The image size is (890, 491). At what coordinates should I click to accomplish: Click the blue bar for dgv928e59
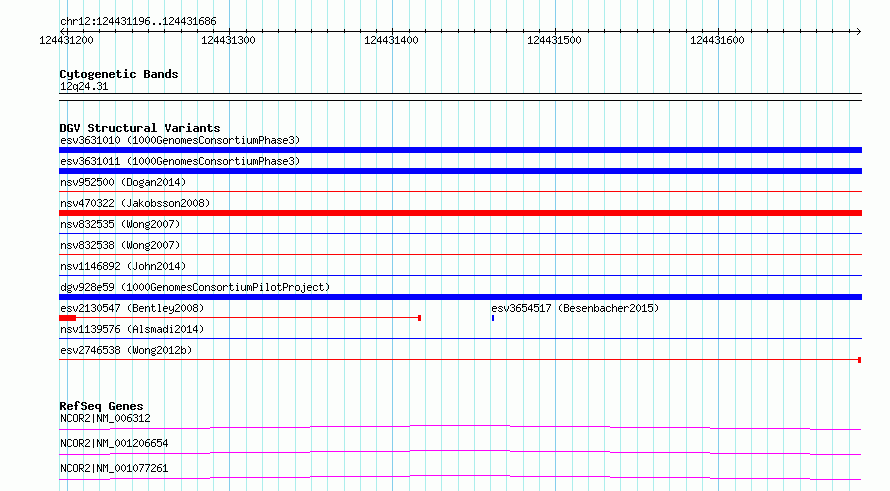[x=460, y=297]
